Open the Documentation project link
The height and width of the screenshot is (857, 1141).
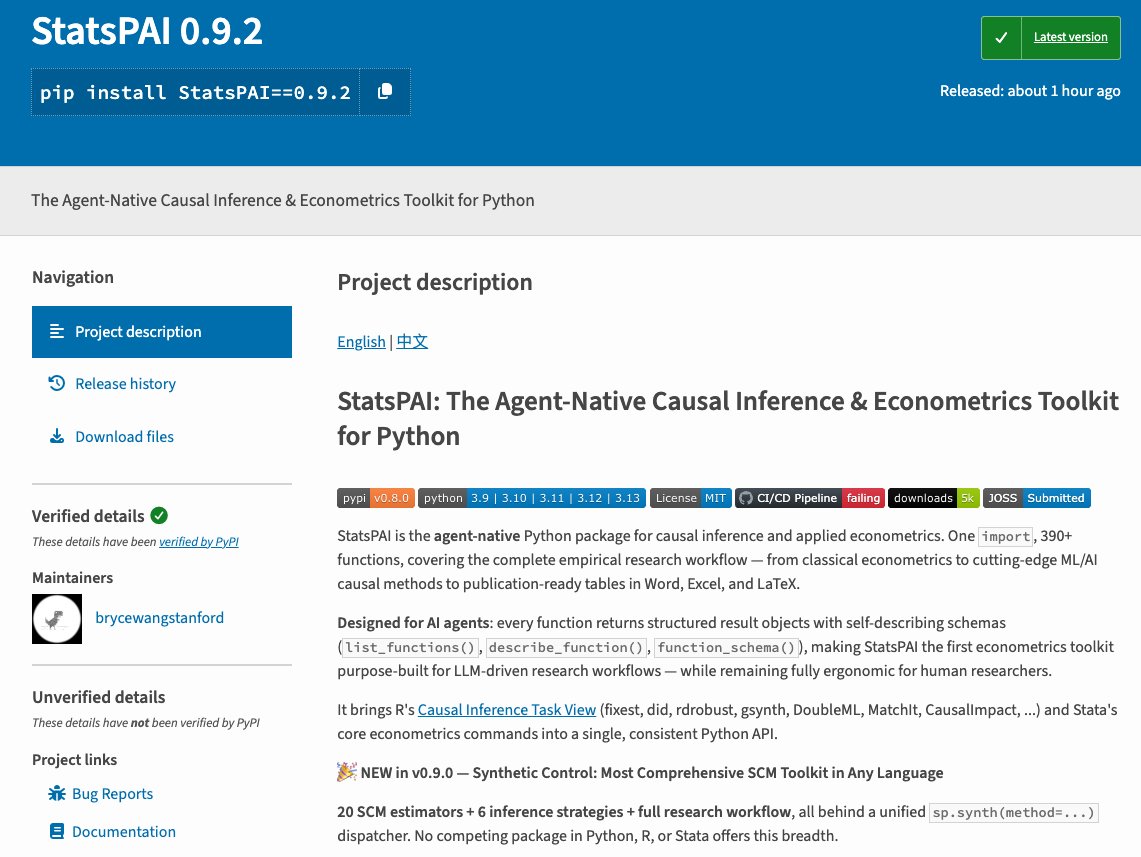[124, 832]
